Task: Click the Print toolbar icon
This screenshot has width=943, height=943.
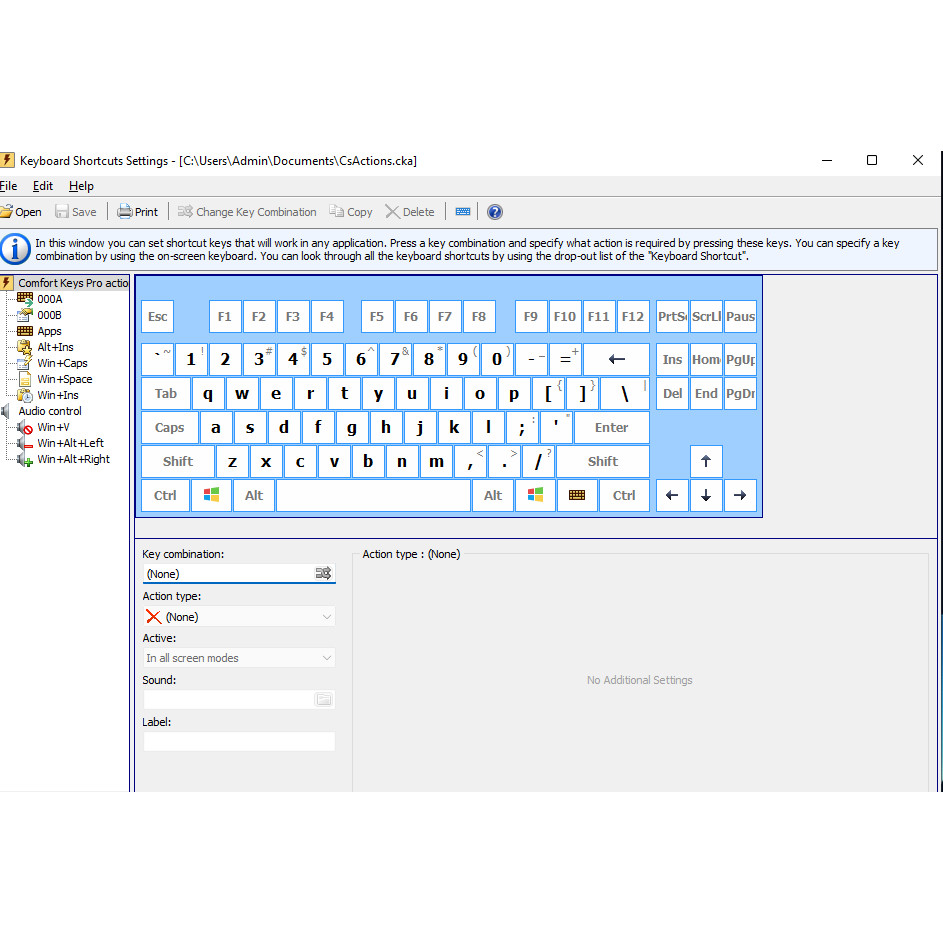Action: (125, 212)
